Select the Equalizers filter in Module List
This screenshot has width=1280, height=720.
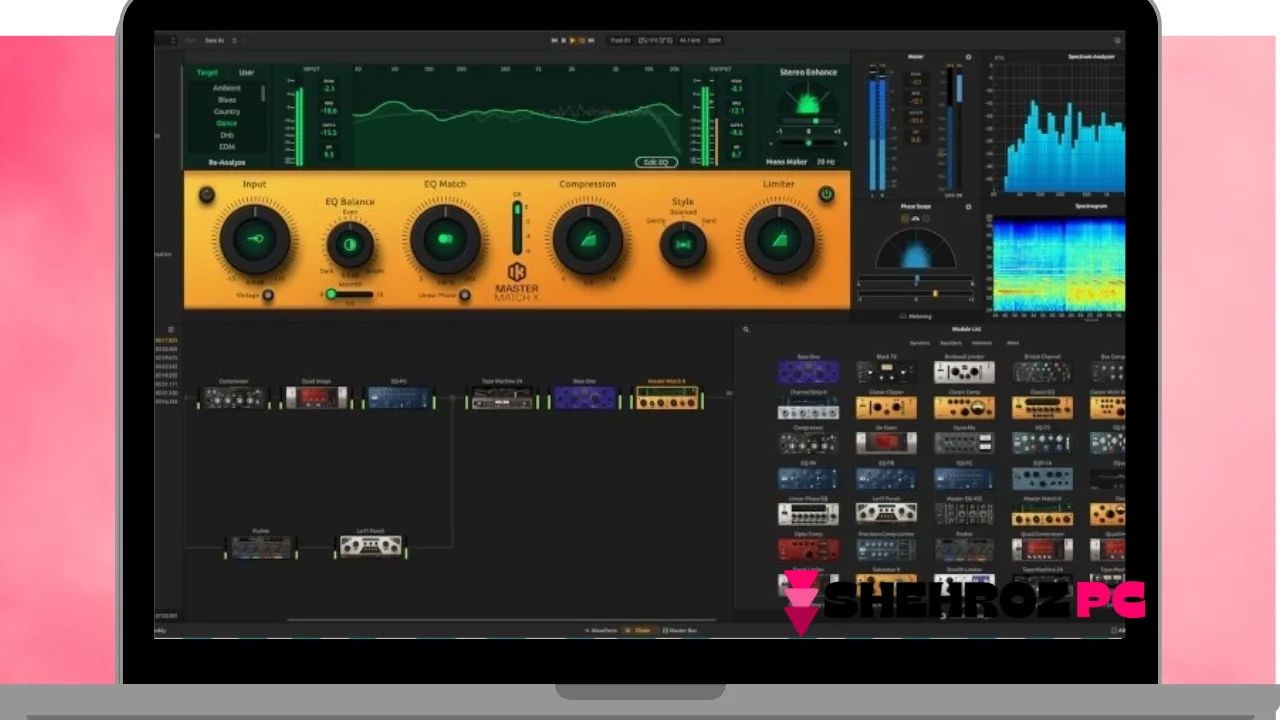[950, 343]
